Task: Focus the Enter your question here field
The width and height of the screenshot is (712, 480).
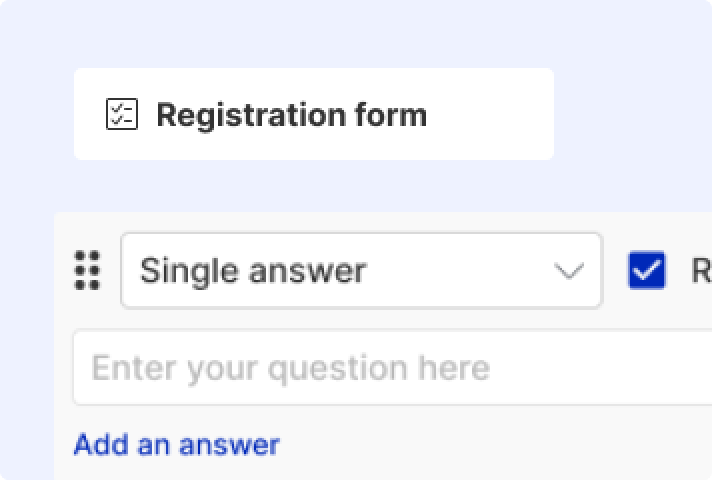Action: pyautogui.click(x=392, y=367)
